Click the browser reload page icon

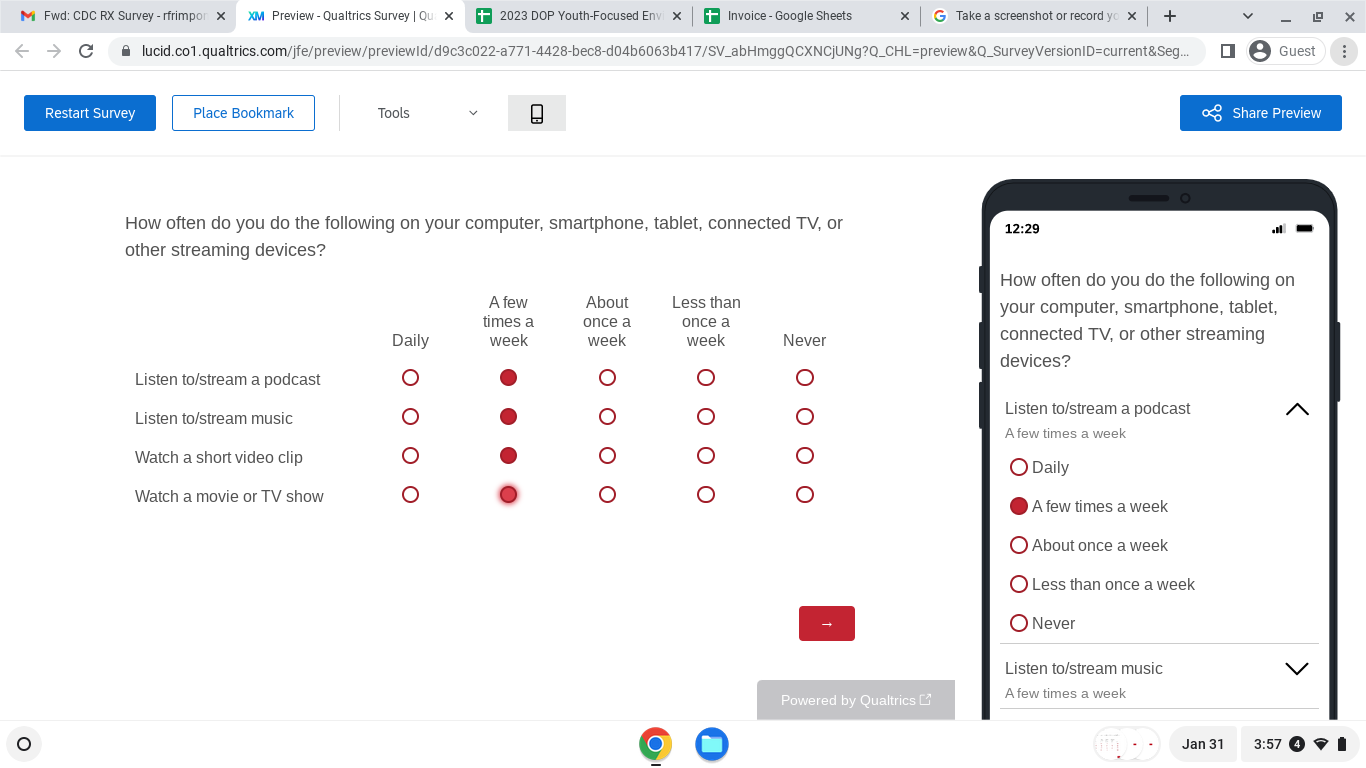click(x=86, y=51)
